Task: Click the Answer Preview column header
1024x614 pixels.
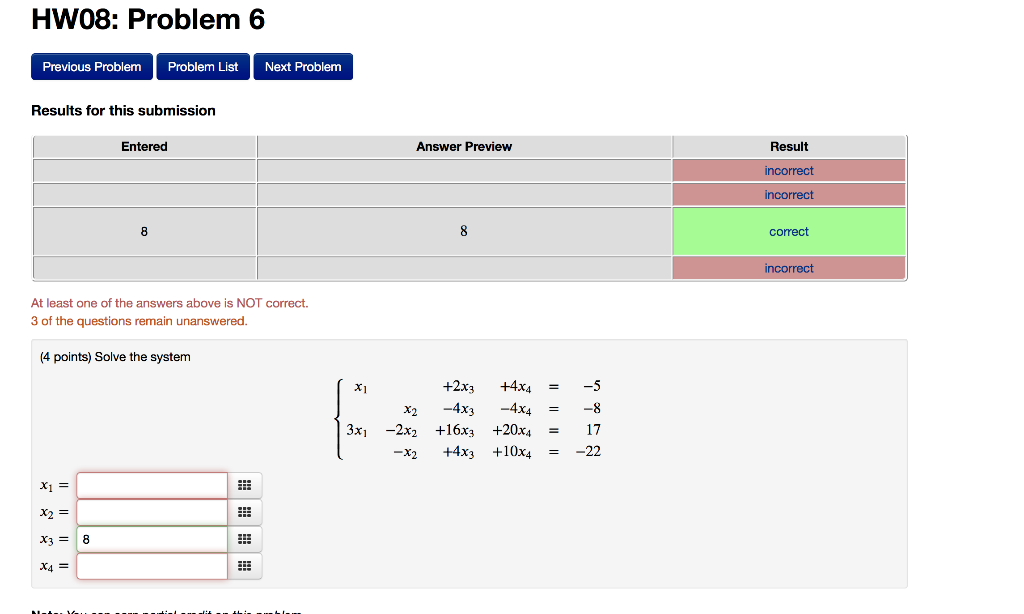Action: 463,146
